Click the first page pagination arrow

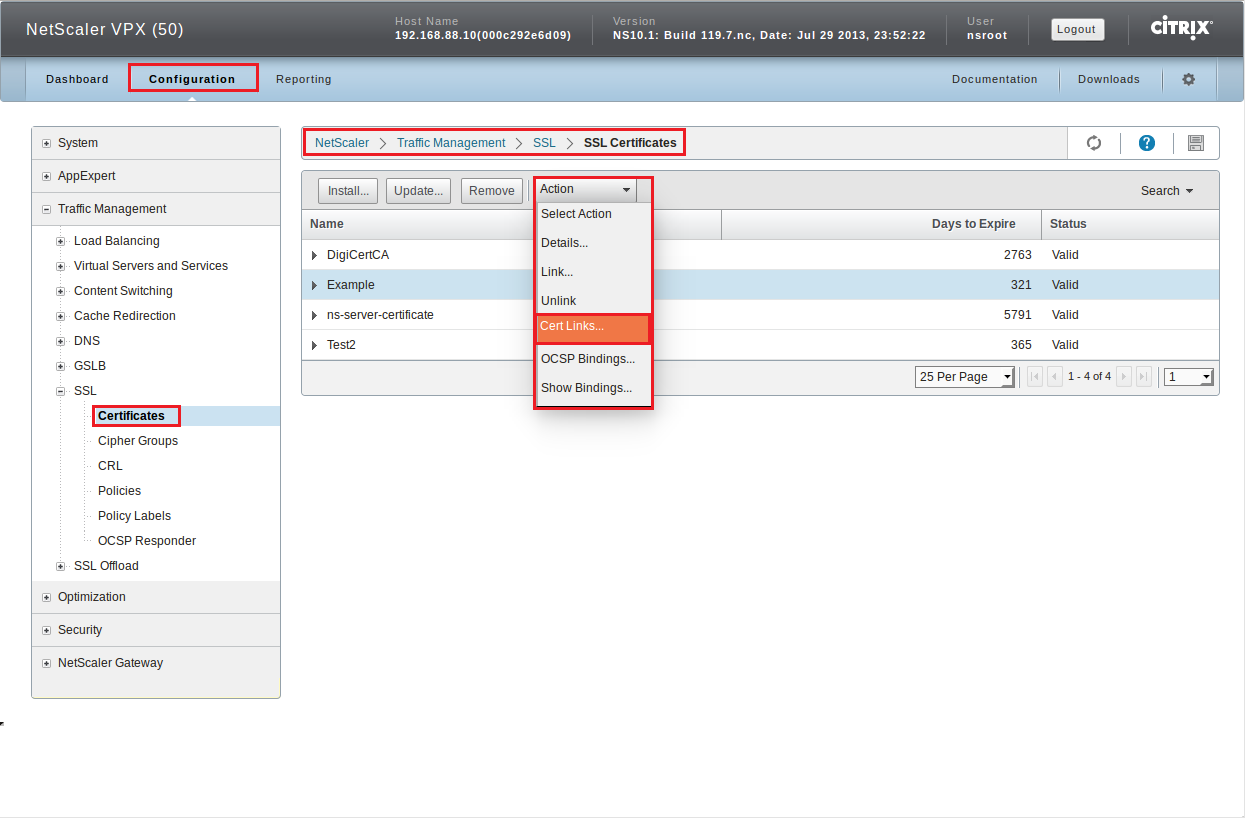(1035, 377)
